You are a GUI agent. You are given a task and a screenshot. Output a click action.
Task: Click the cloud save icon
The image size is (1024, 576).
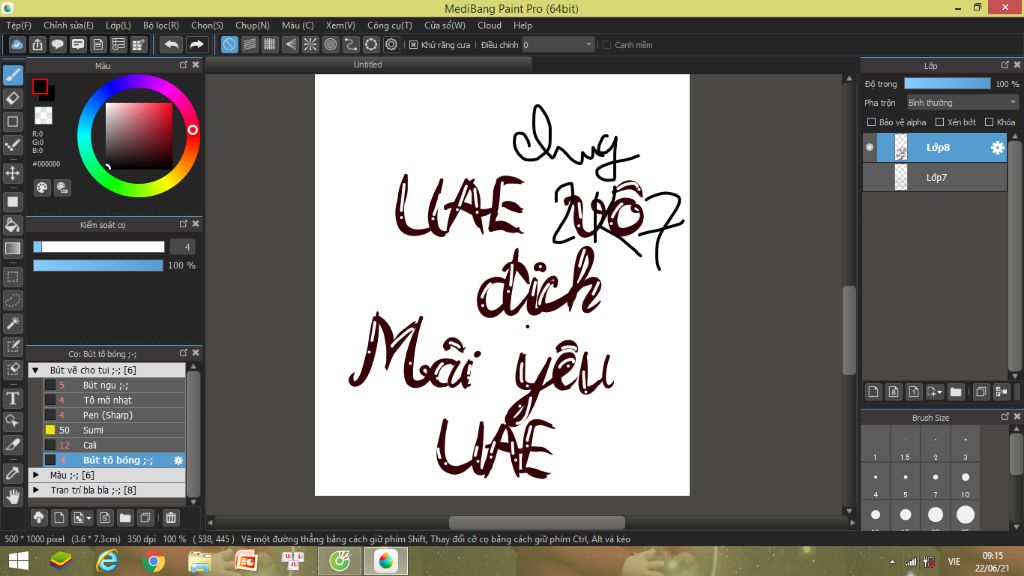click(17, 44)
